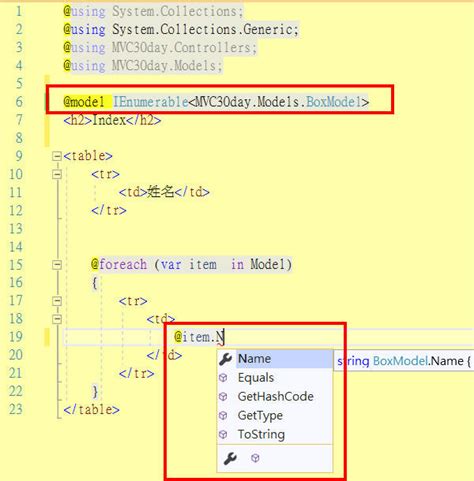This screenshot has width=474, height=481.
Task: Click the closing tr tag on line 21
Action: coord(137,373)
